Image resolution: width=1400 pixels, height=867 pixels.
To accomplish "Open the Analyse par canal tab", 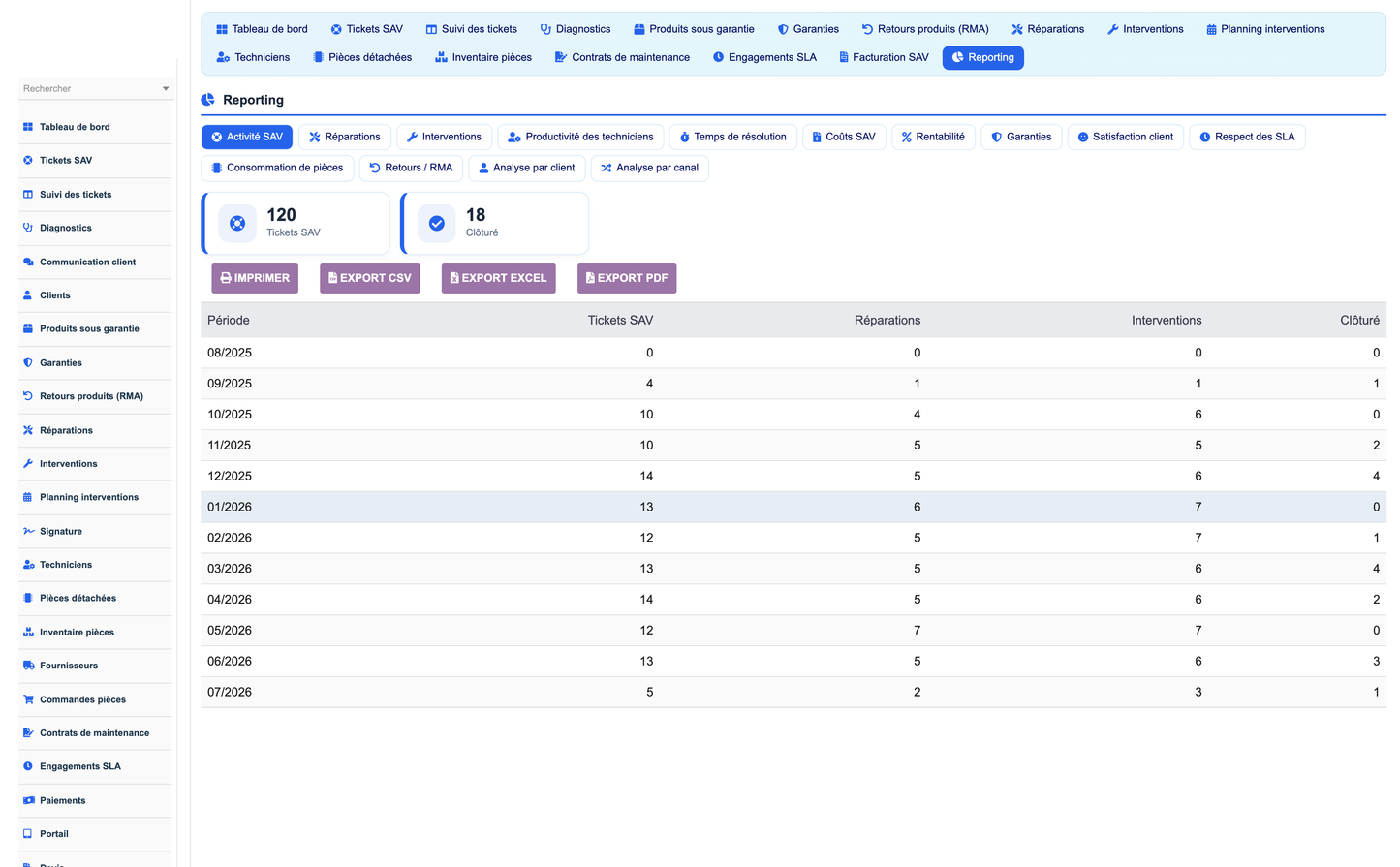I will pos(649,168).
